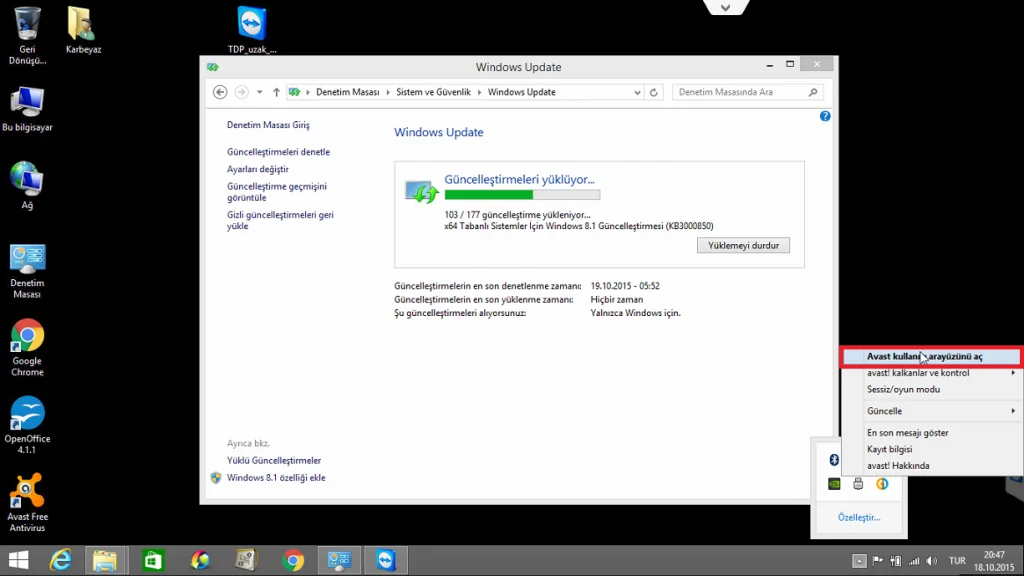Open Güncelleştirmeleri denetle link
The image size is (1024, 576).
pyautogui.click(x=278, y=152)
